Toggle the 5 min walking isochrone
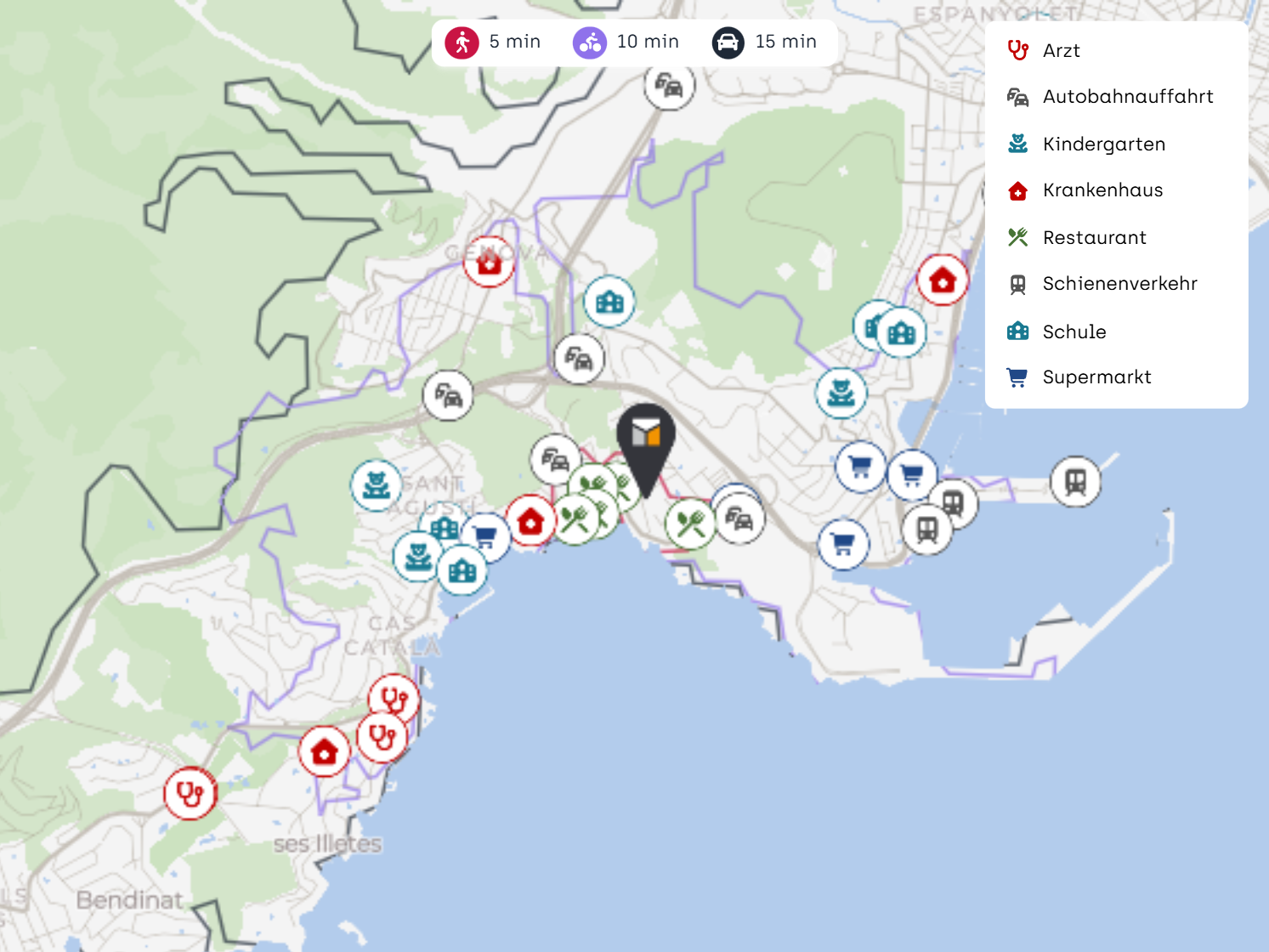 493,42
